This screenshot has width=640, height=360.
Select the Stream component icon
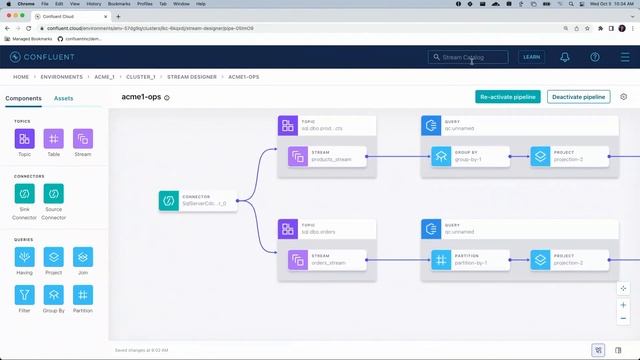click(83, 139)
